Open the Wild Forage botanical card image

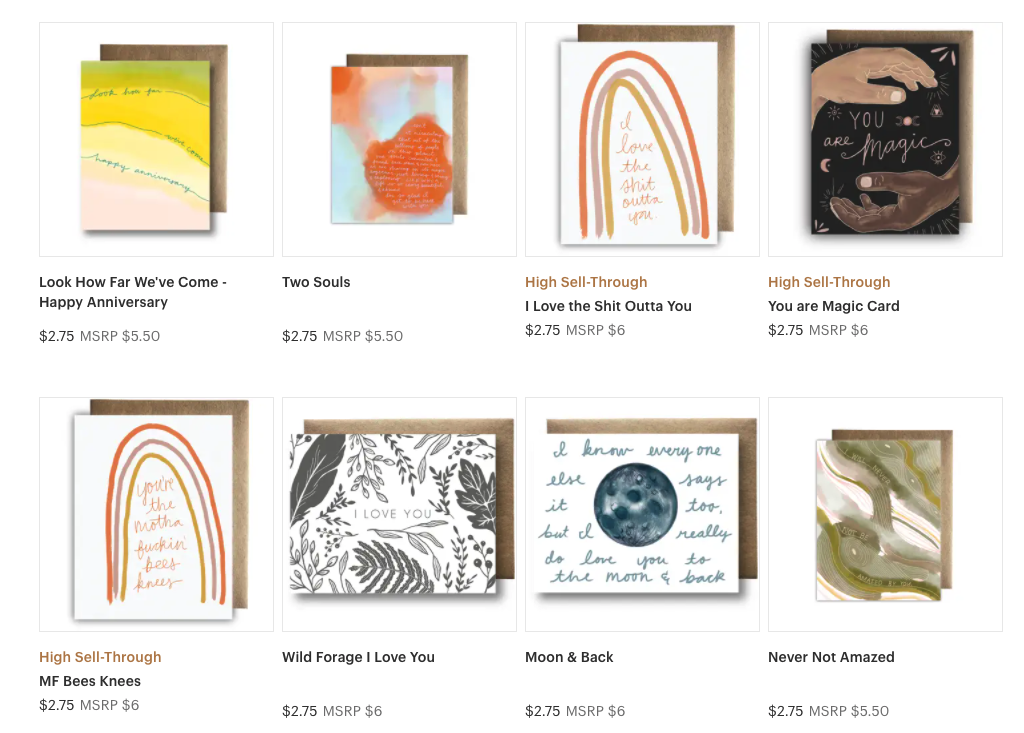coord(399,514)
